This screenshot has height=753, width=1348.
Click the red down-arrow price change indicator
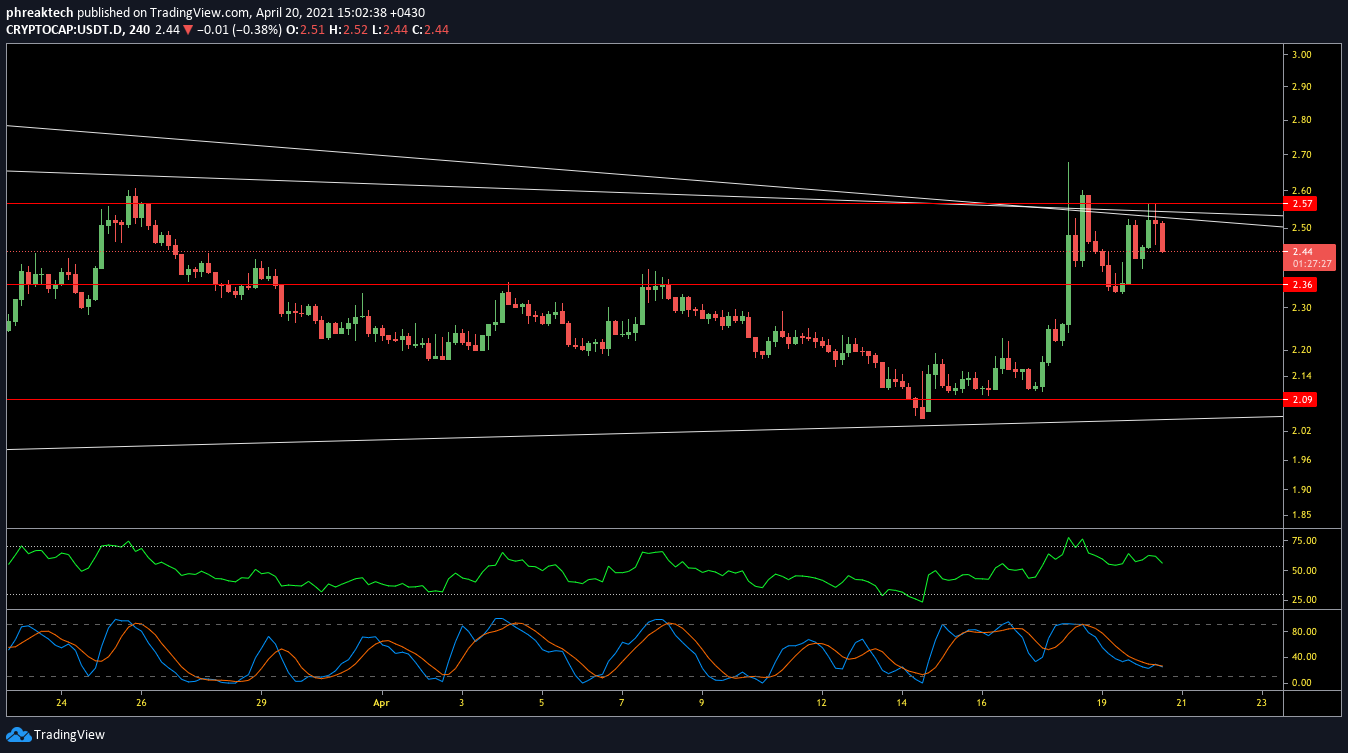tap(188, 30)
